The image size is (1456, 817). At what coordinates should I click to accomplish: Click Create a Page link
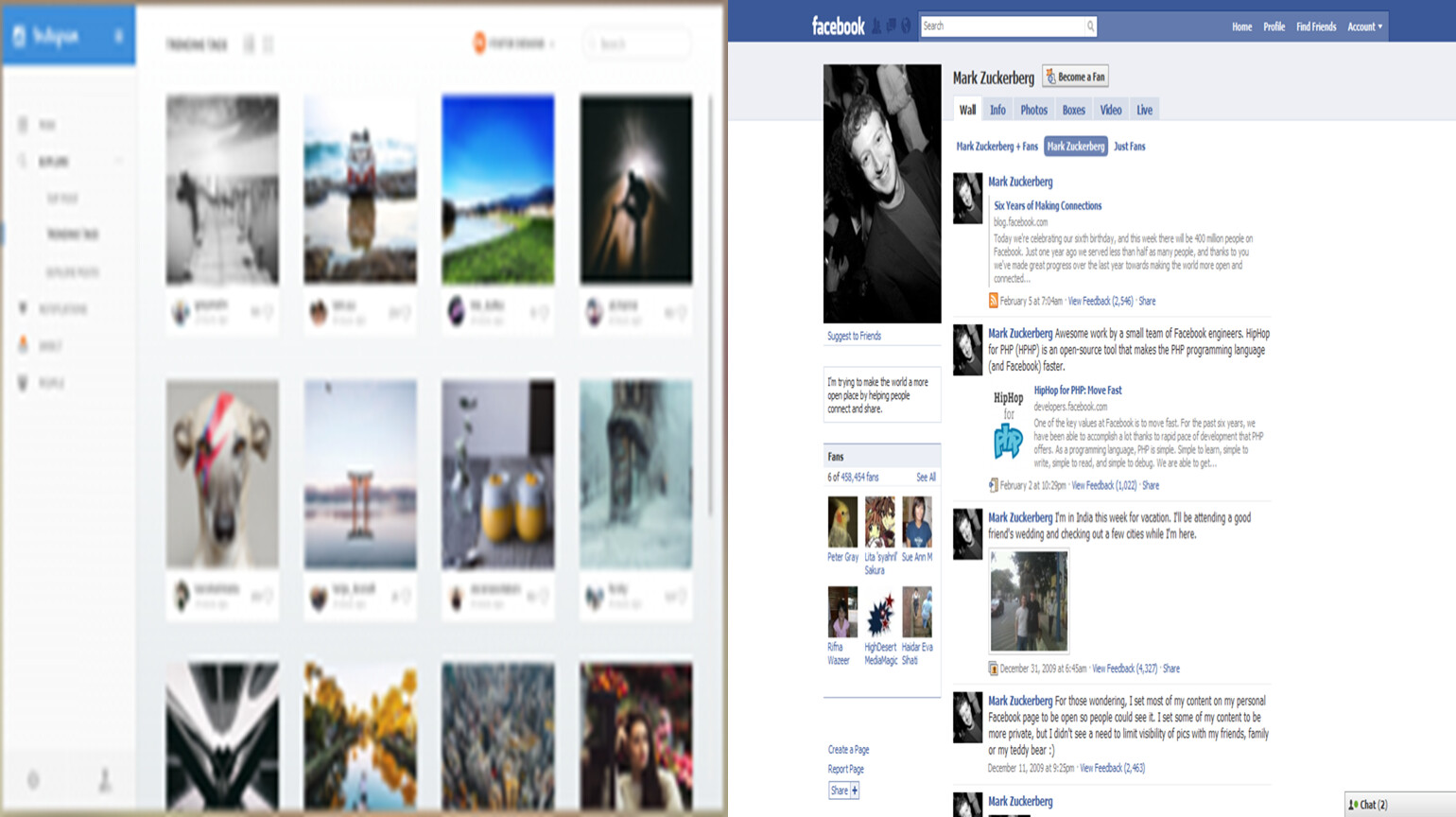[848, 750]
